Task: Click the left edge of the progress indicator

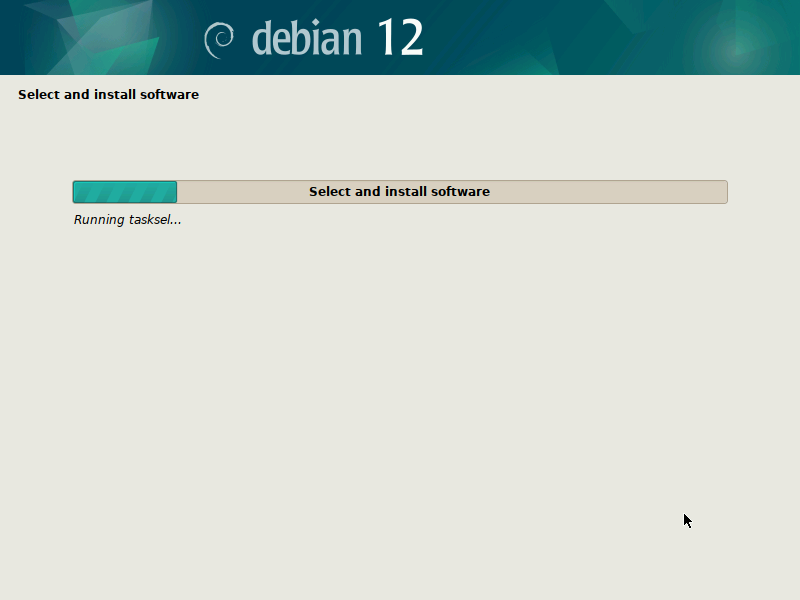Action: tap(75, 191)
